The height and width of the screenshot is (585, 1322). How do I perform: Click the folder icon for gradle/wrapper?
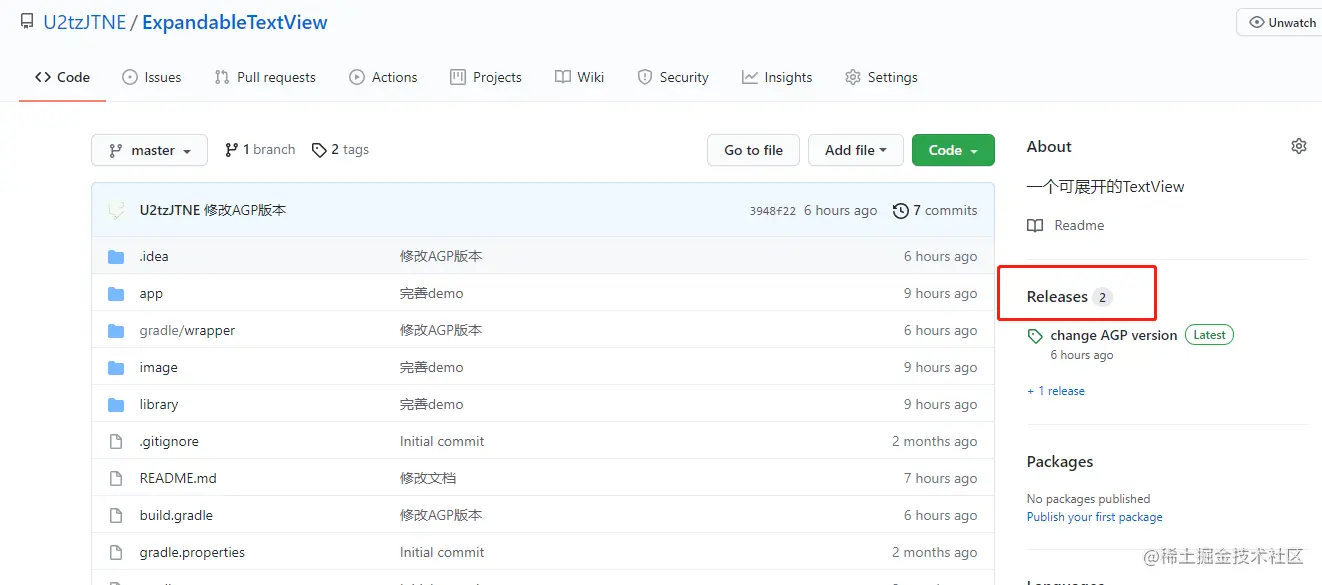coord(116,330)
